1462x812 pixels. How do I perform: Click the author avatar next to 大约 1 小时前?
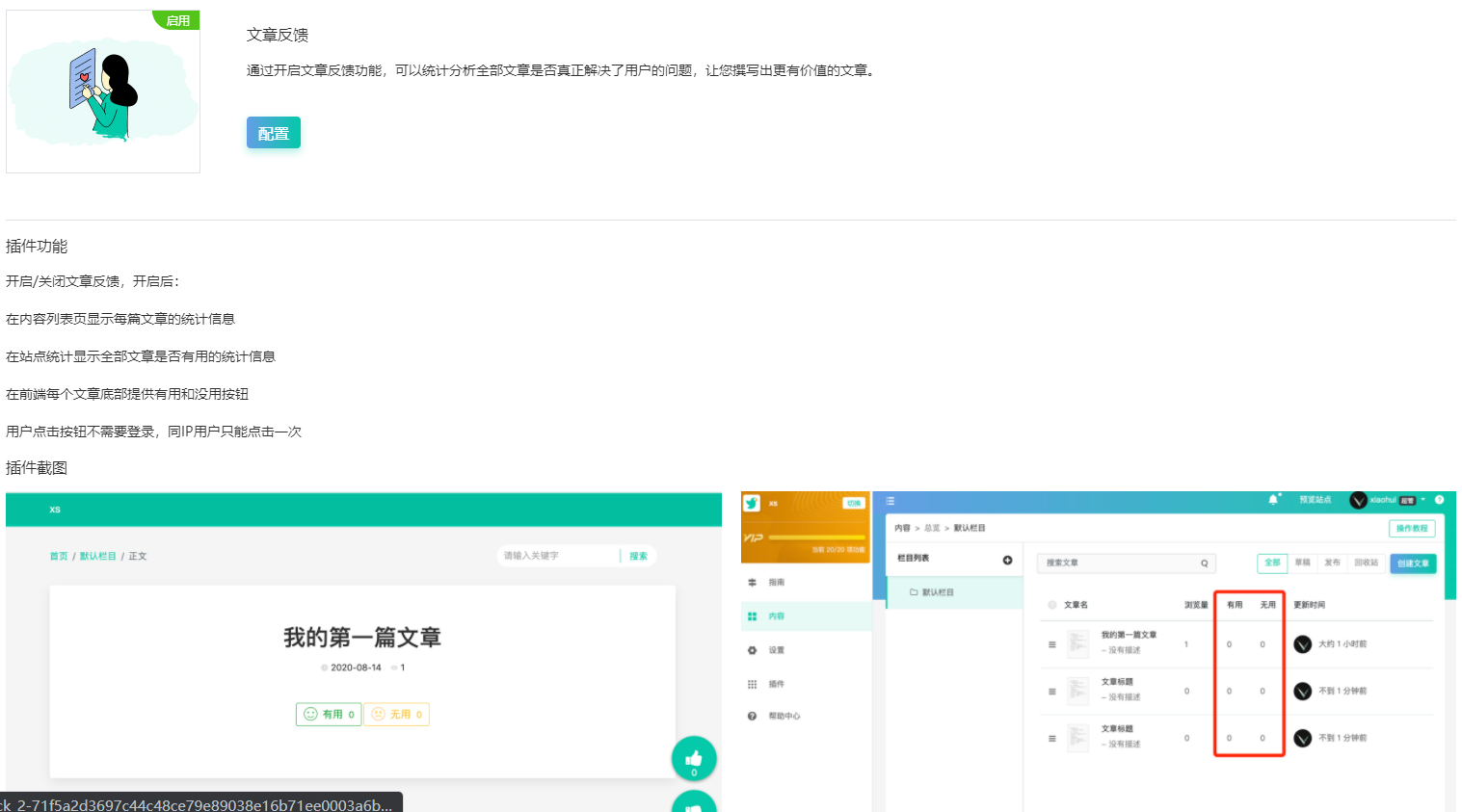(x=1302, y=644)
